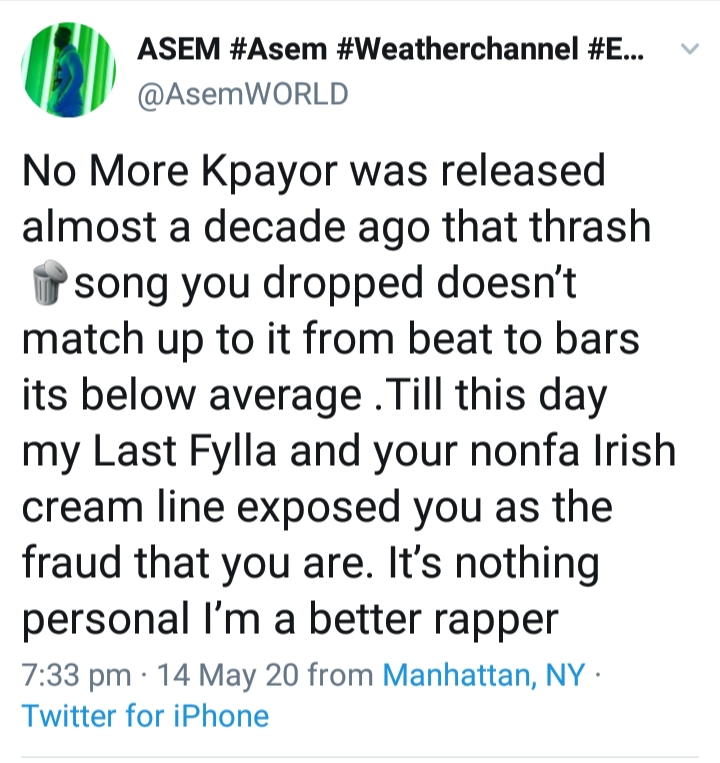Open the ASEM display name profile
Viewport: 720px width, 763px height.
(x=179, y=49)
